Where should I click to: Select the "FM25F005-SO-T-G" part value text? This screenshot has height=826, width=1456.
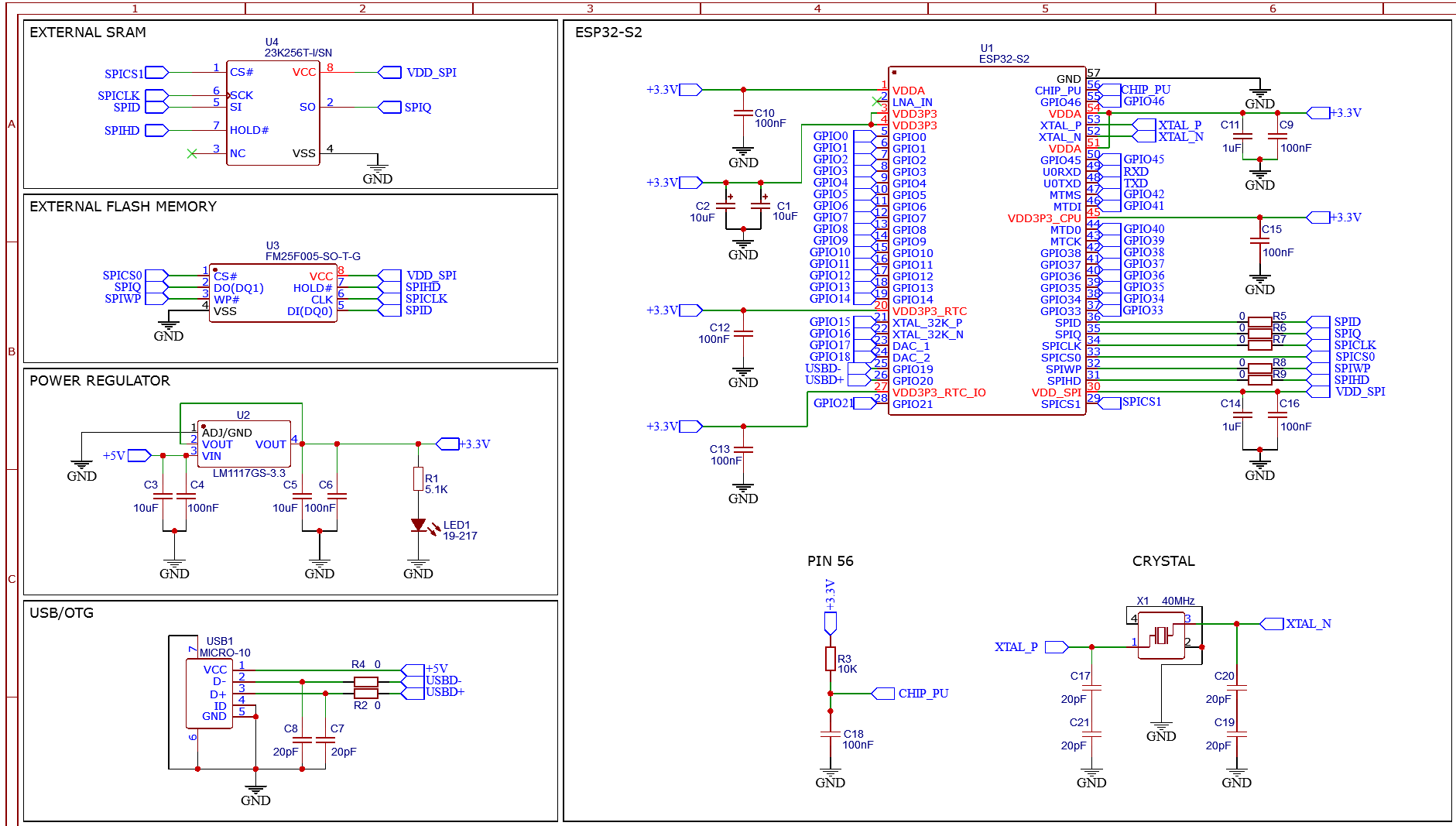click(313, 256)
